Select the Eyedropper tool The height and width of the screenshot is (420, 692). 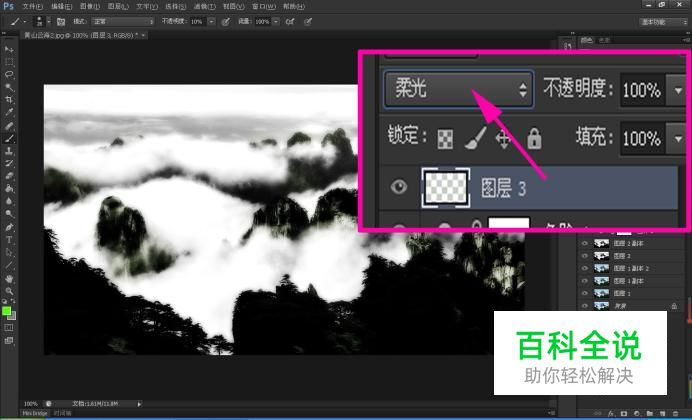tap(9, 113)
